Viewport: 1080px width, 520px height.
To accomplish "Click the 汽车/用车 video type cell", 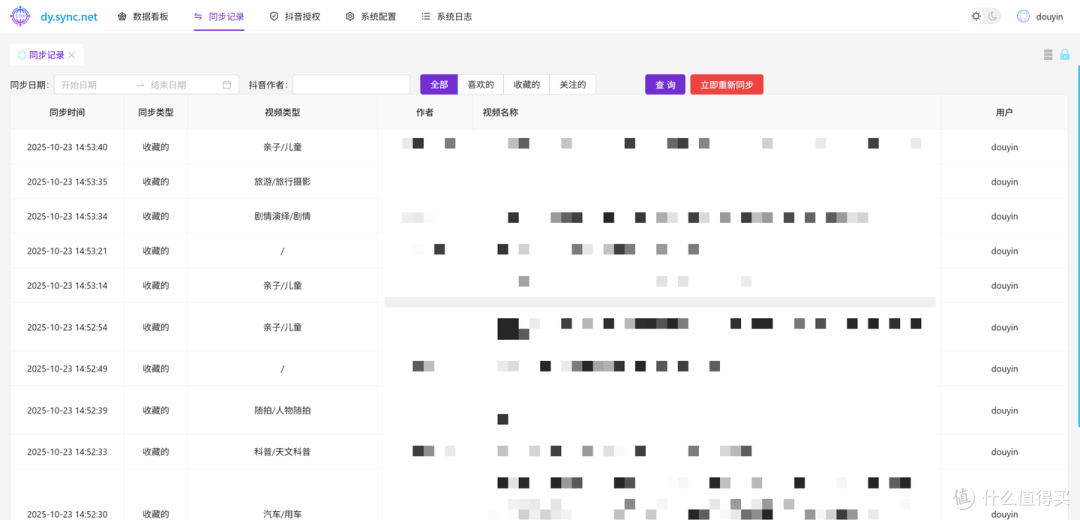I will point(282,514).
